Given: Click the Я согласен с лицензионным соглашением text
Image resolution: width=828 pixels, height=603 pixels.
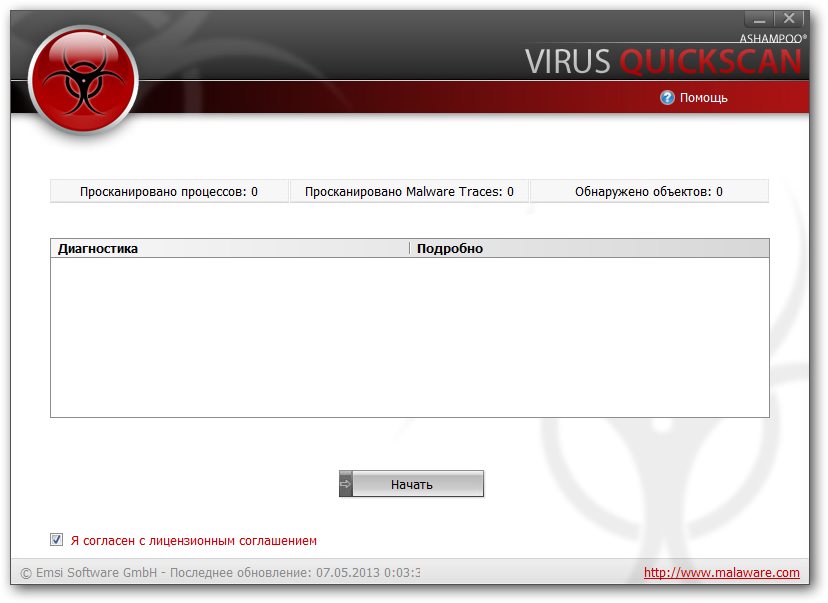Looking at the screenshot, I should pyautogui.click(x=194, y=541).
